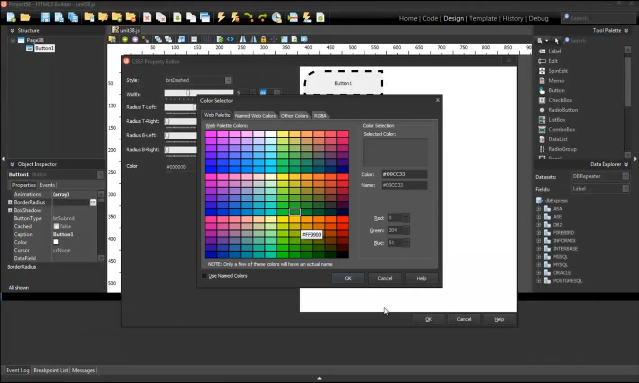The height and width of the screenshot is (383, 639).
Task: Click Help in CSS3 Property Editor
Action: pyautogui.click(x=499, y=319)
